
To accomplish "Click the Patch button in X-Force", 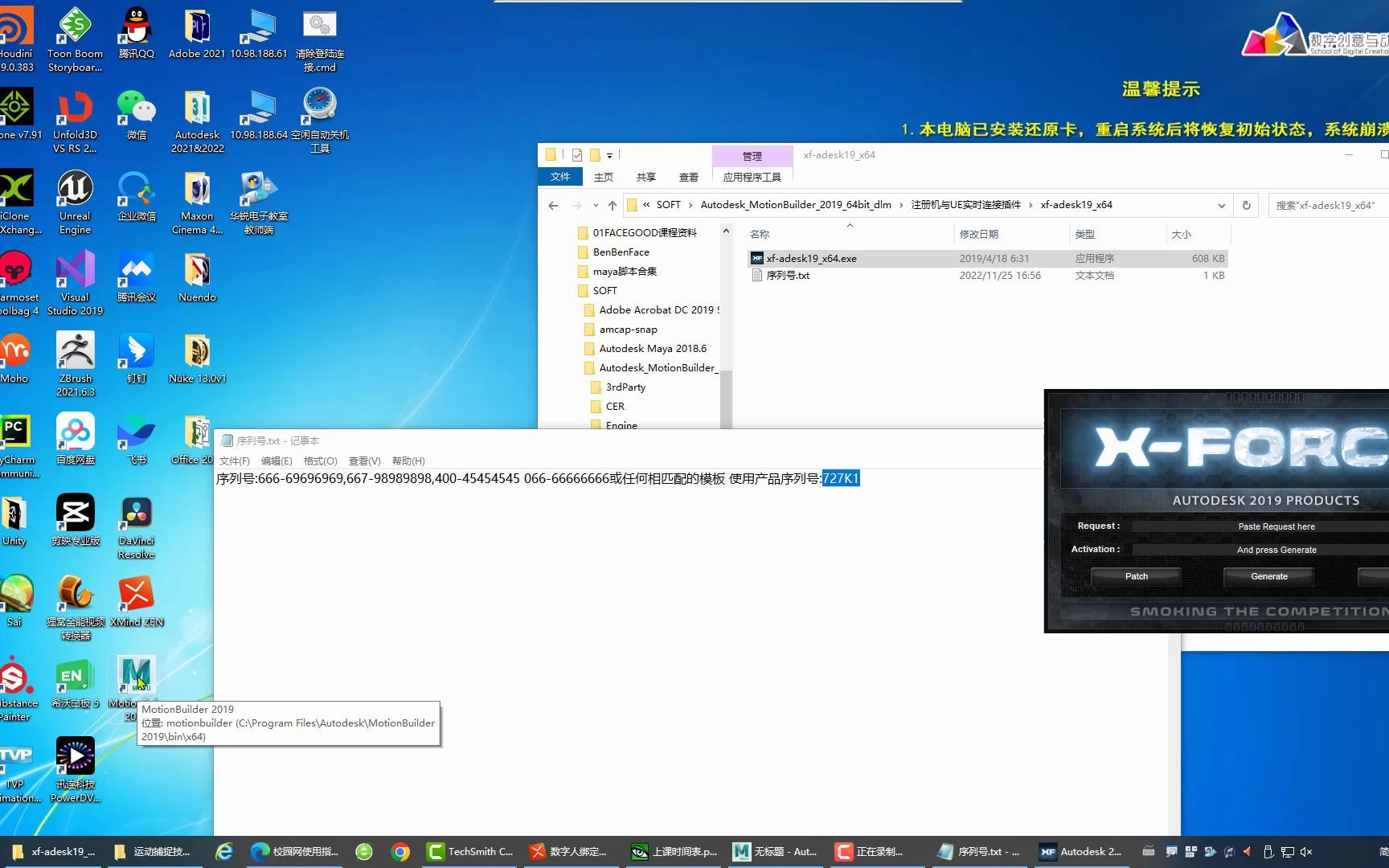I will click(1136, 576).
